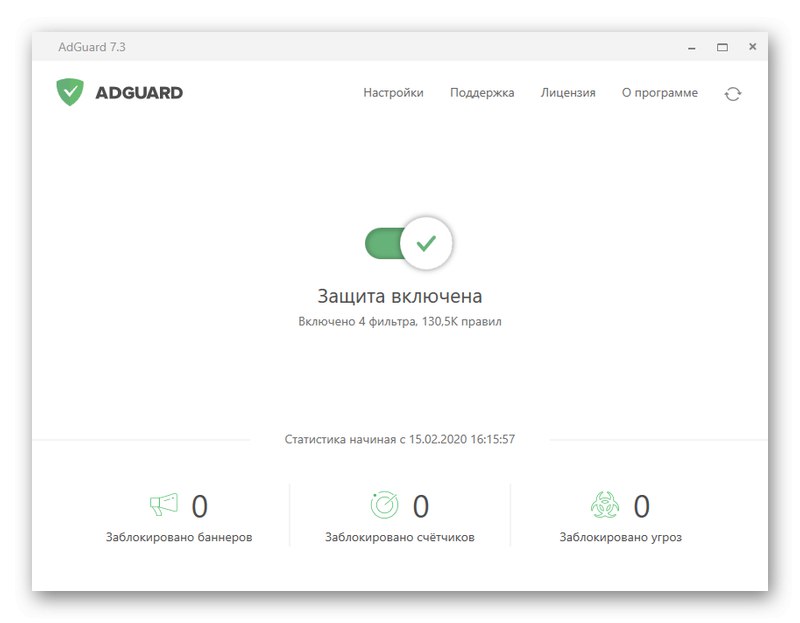800x623 pixels.
Task: Open the Поддержка menu
Action: (482, 93)
